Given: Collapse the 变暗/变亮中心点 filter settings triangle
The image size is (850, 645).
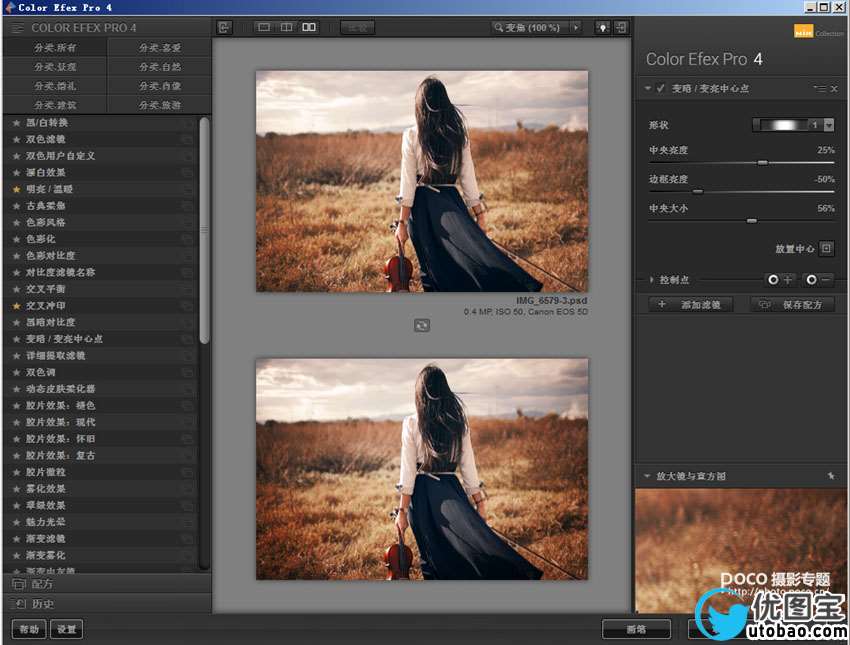Looking at the screenshot, I should (x=647, y=88).
